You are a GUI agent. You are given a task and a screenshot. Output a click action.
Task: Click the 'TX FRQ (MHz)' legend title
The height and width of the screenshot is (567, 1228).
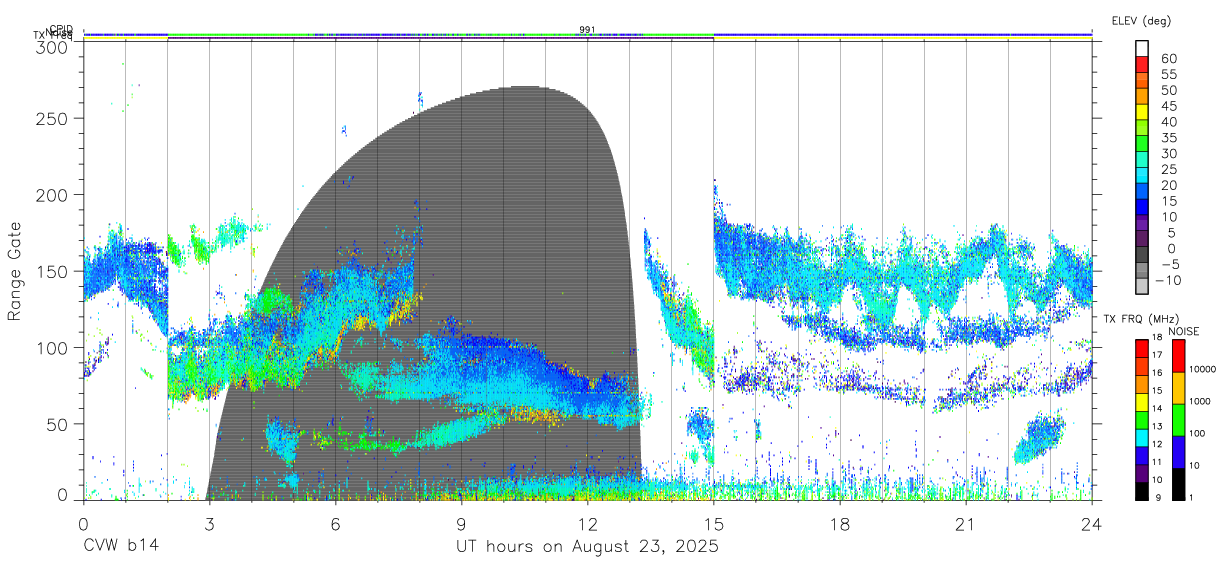(1141, 318)
